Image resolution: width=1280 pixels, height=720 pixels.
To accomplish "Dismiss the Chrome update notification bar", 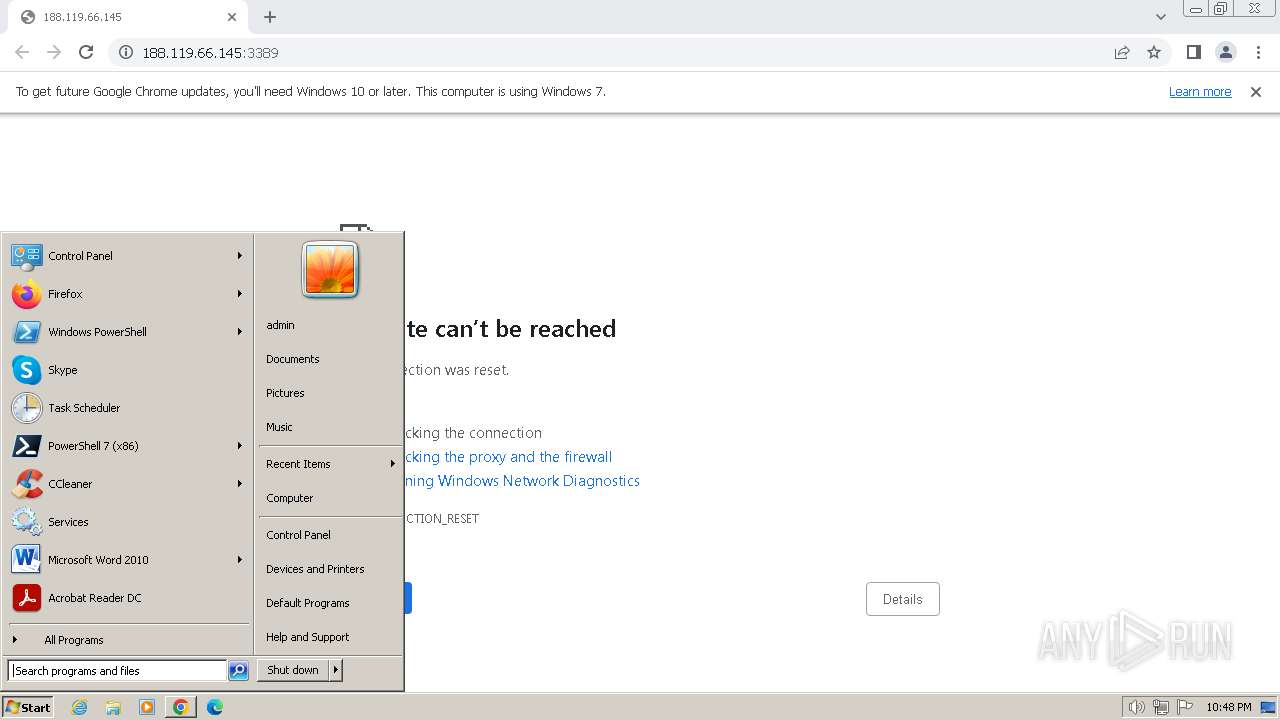I will [1256, 91].
